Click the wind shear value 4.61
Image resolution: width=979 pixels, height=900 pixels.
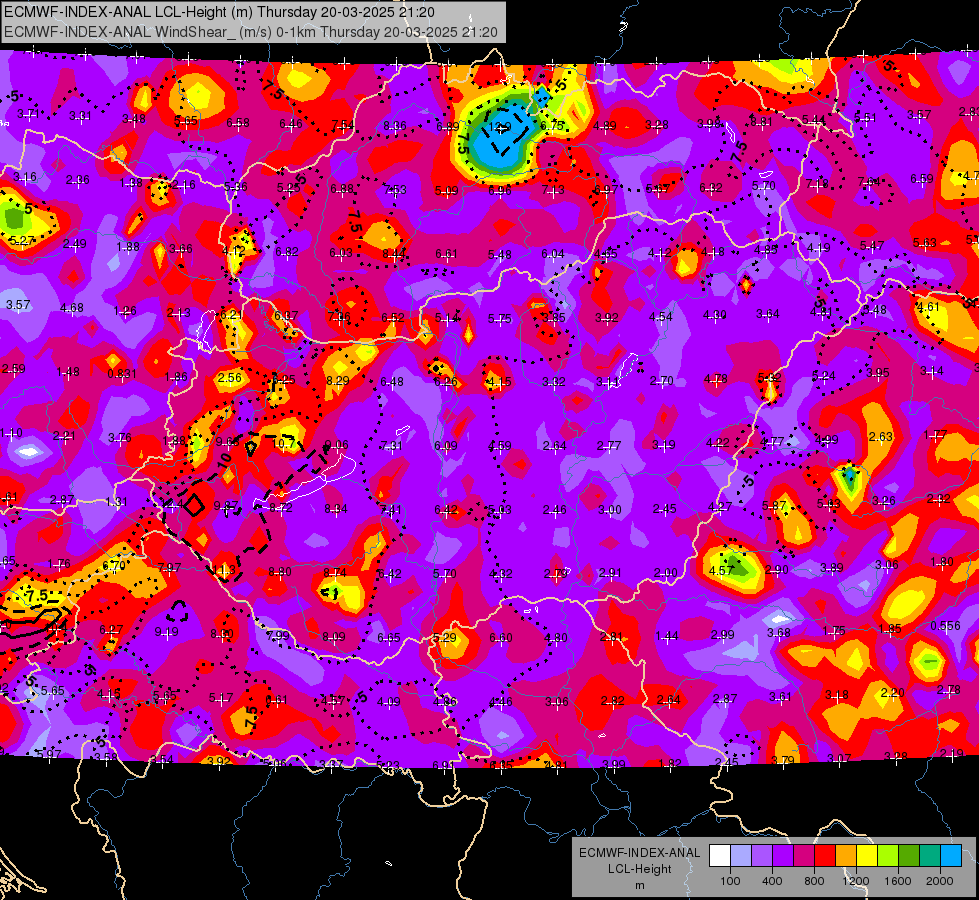pyautogui.click(x=928, y=307)
